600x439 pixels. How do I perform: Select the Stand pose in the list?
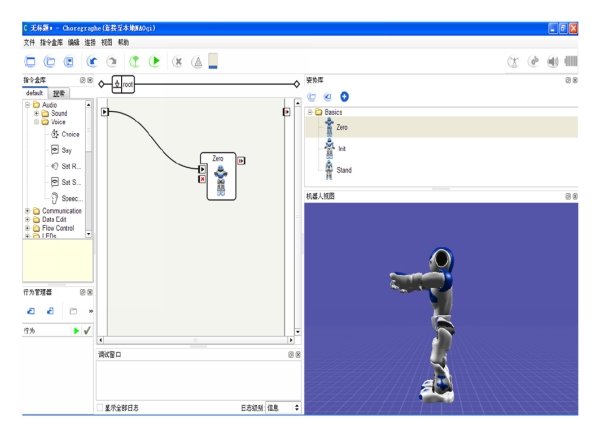pos(342,170)
